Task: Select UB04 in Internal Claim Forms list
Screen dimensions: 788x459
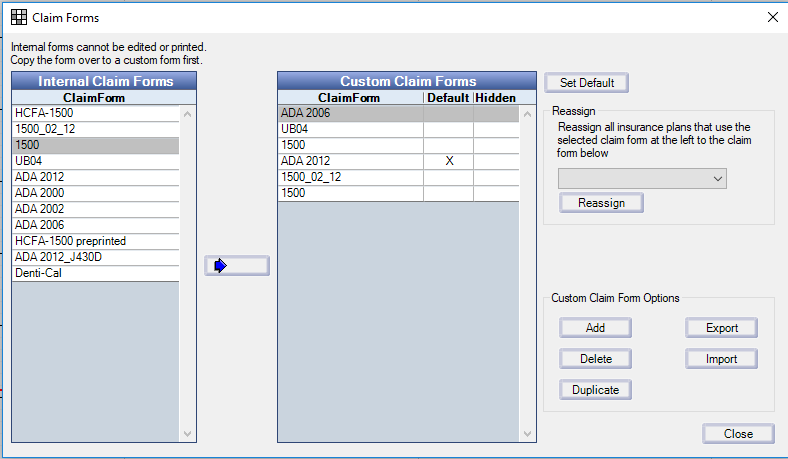Action: click(x=95, y=161)
